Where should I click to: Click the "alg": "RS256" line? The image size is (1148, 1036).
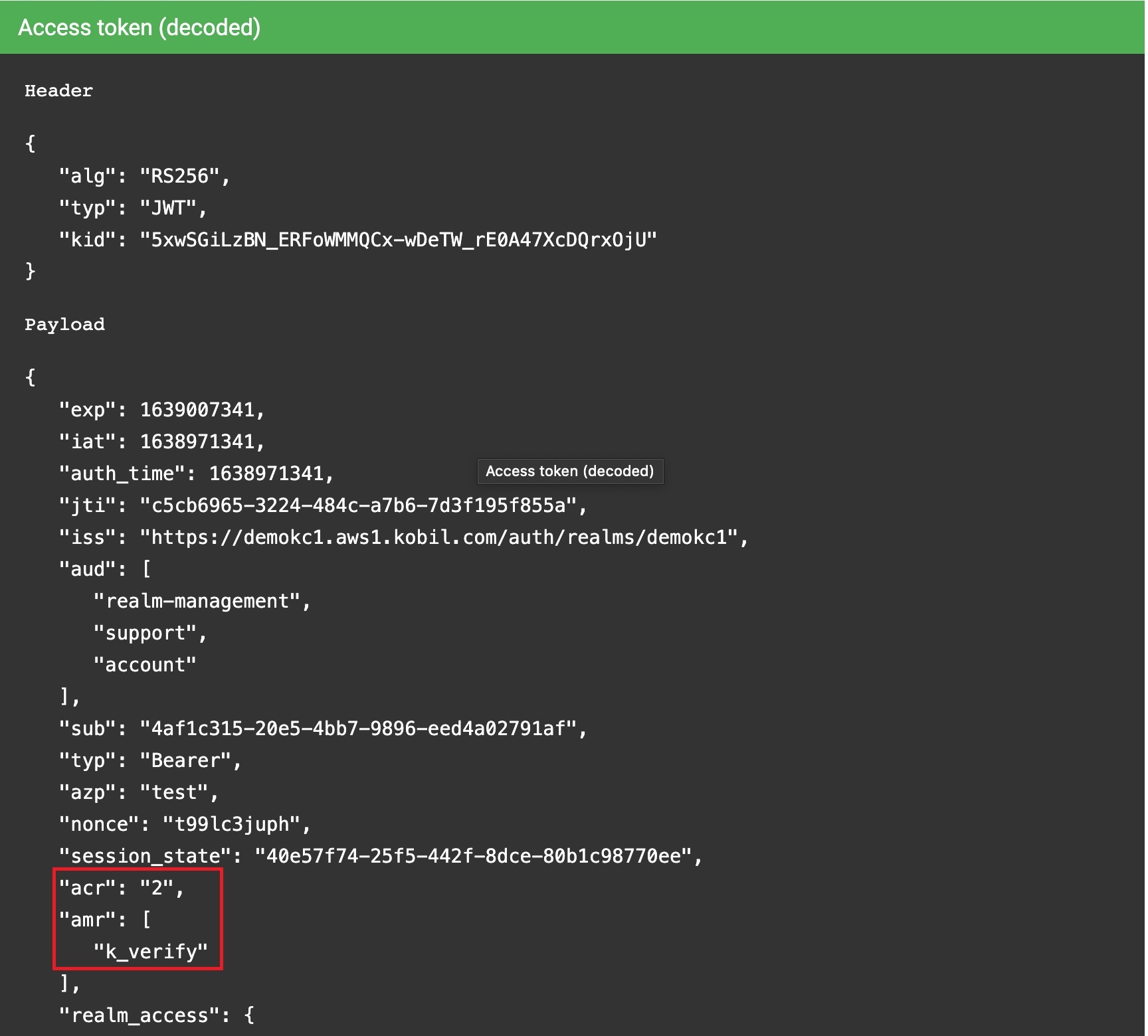point(144,176)
